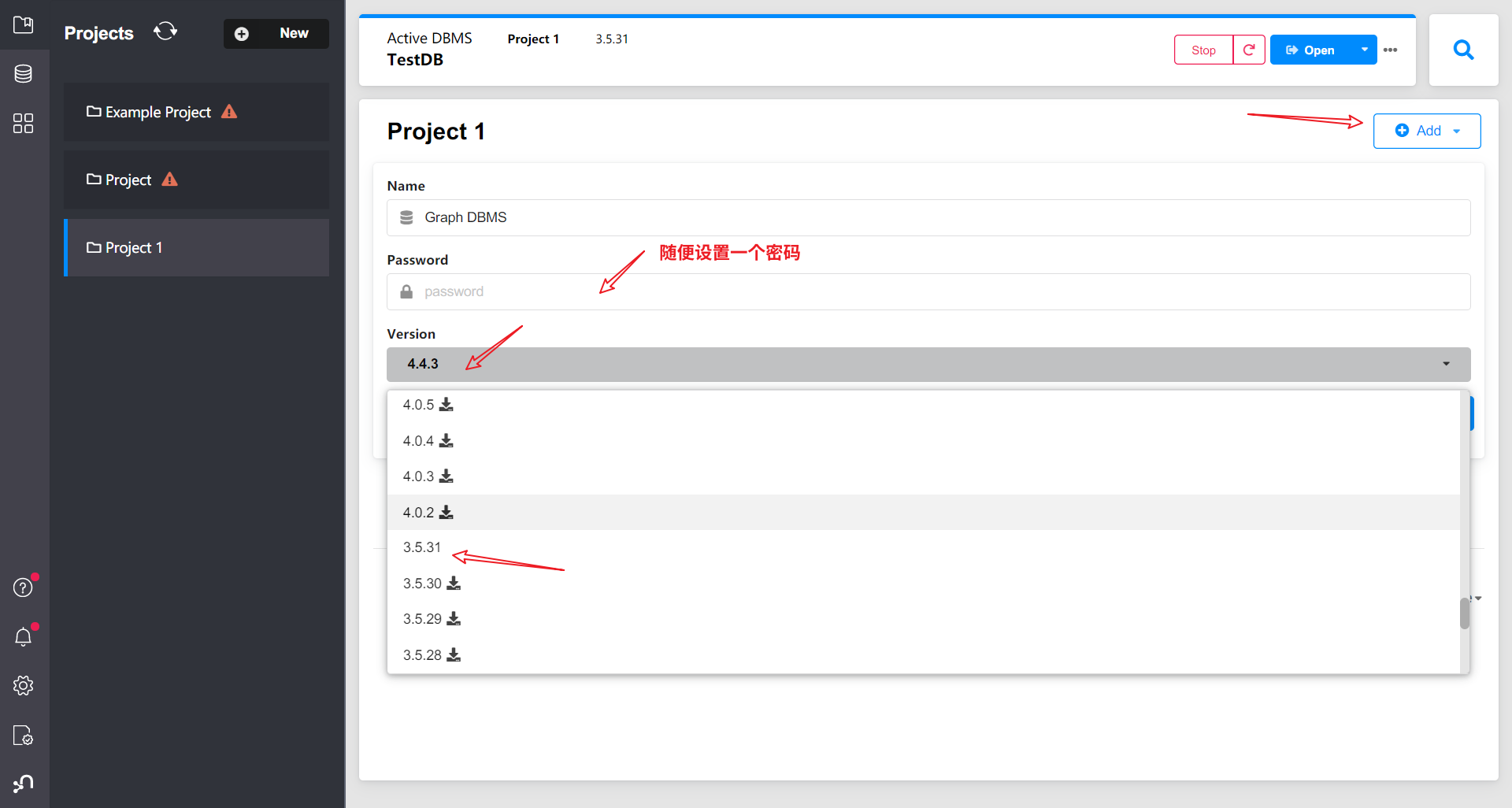Open the Projects sidebar icon
Screen dimensions: 1512x808
[24, 24]
